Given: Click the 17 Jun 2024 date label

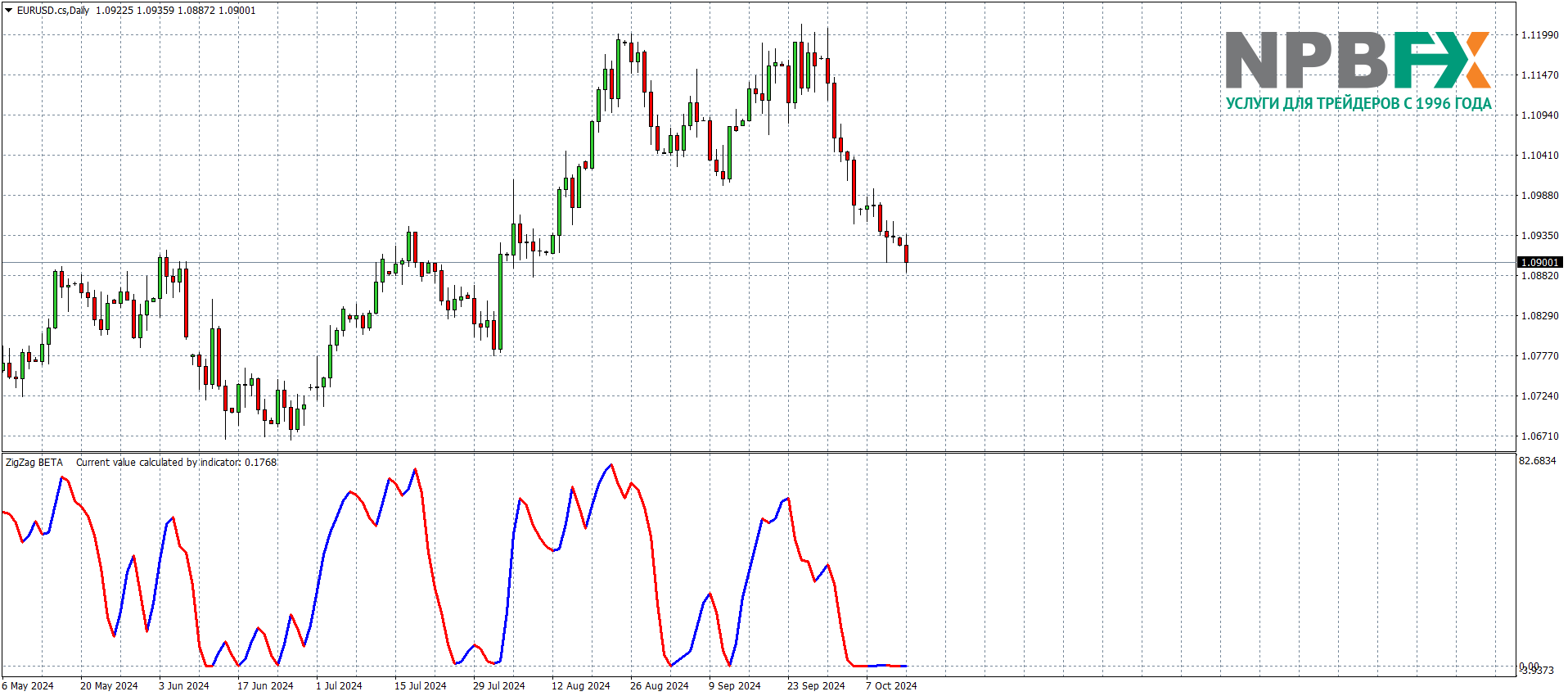Looking at the screenshot, I should (265, 686).
